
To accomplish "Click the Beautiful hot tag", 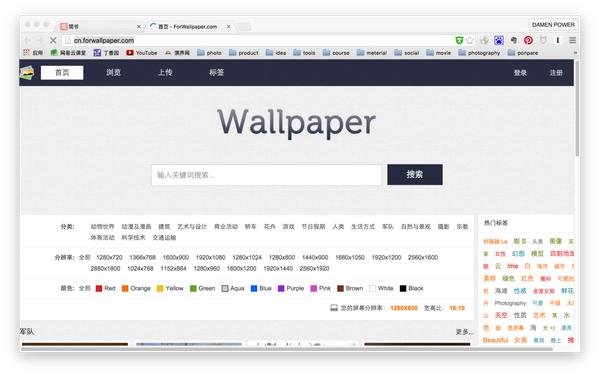I will [495, 340].
